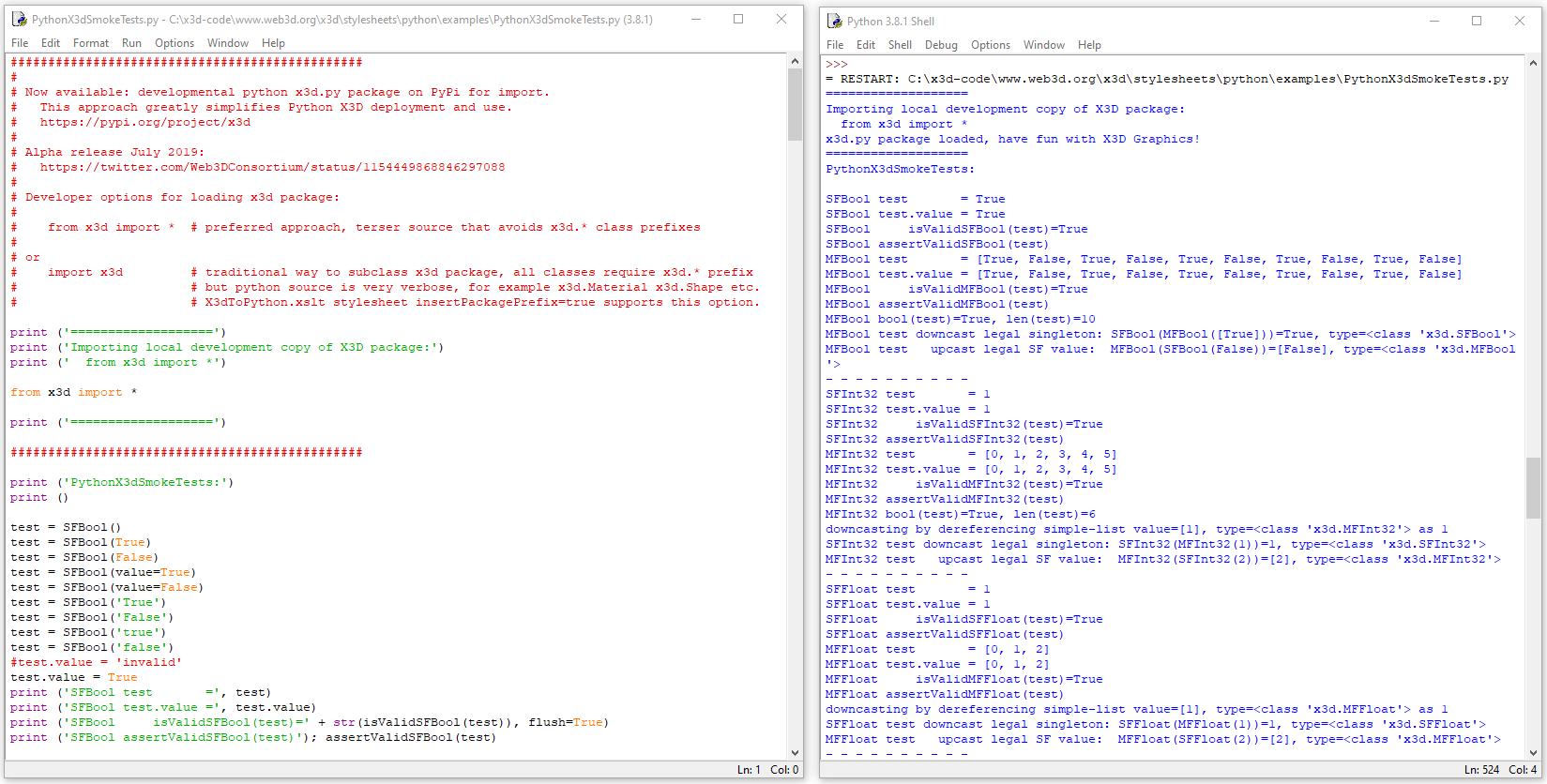Open the Run menu in the editor
The height and width of the screenshot is (784, 1547).
131,43
